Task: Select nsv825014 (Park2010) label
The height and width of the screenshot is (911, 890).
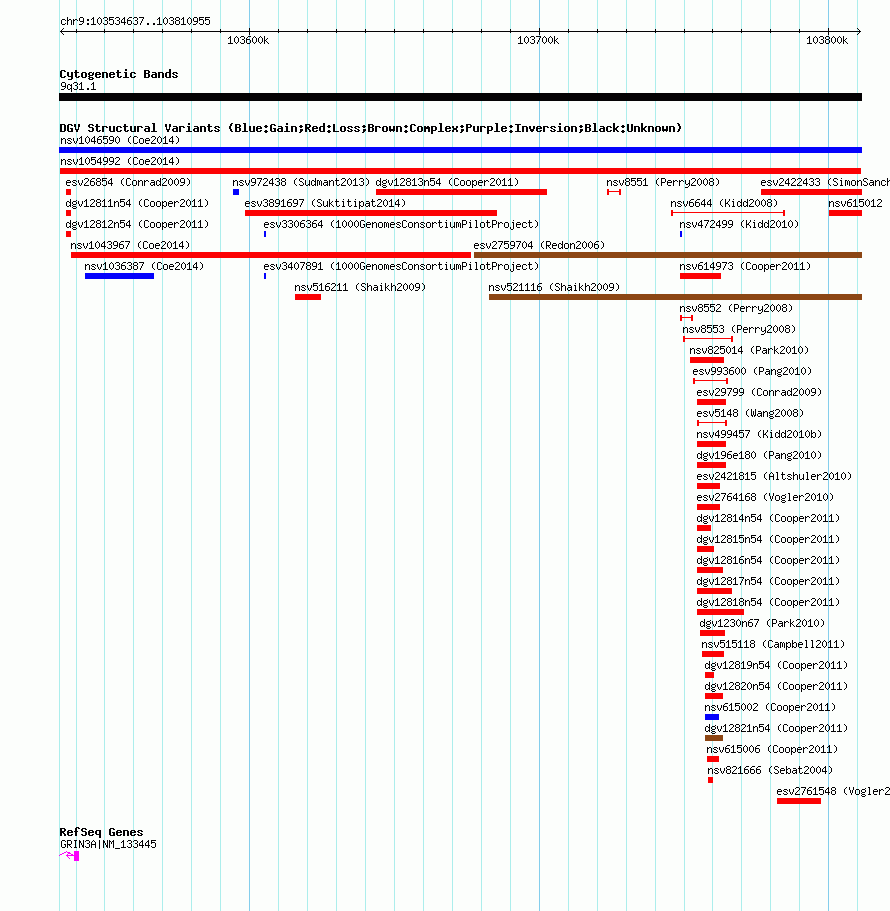Action: click(x=748, y=350)
